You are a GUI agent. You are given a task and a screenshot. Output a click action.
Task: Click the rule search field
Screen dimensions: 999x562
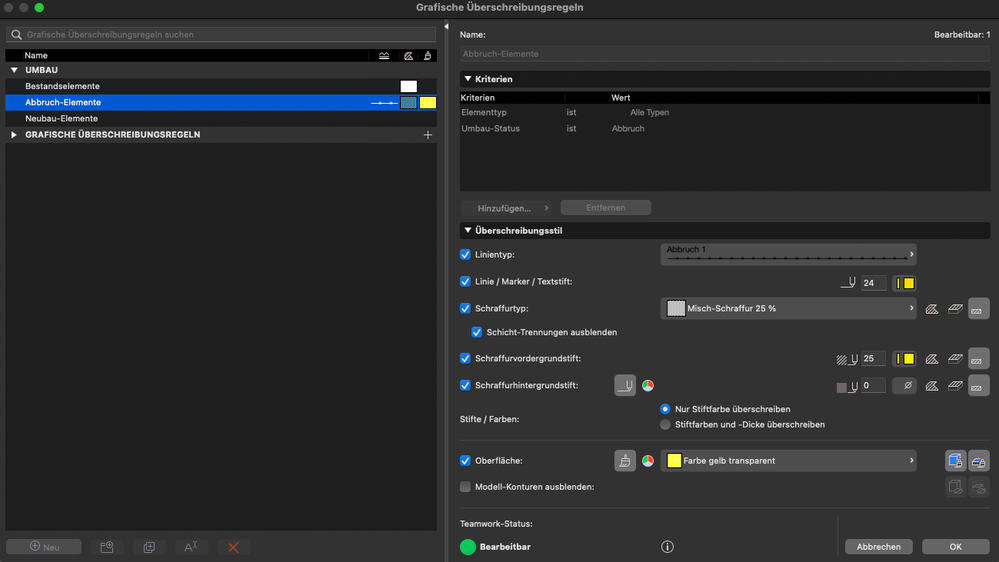[x=220, y=34]
